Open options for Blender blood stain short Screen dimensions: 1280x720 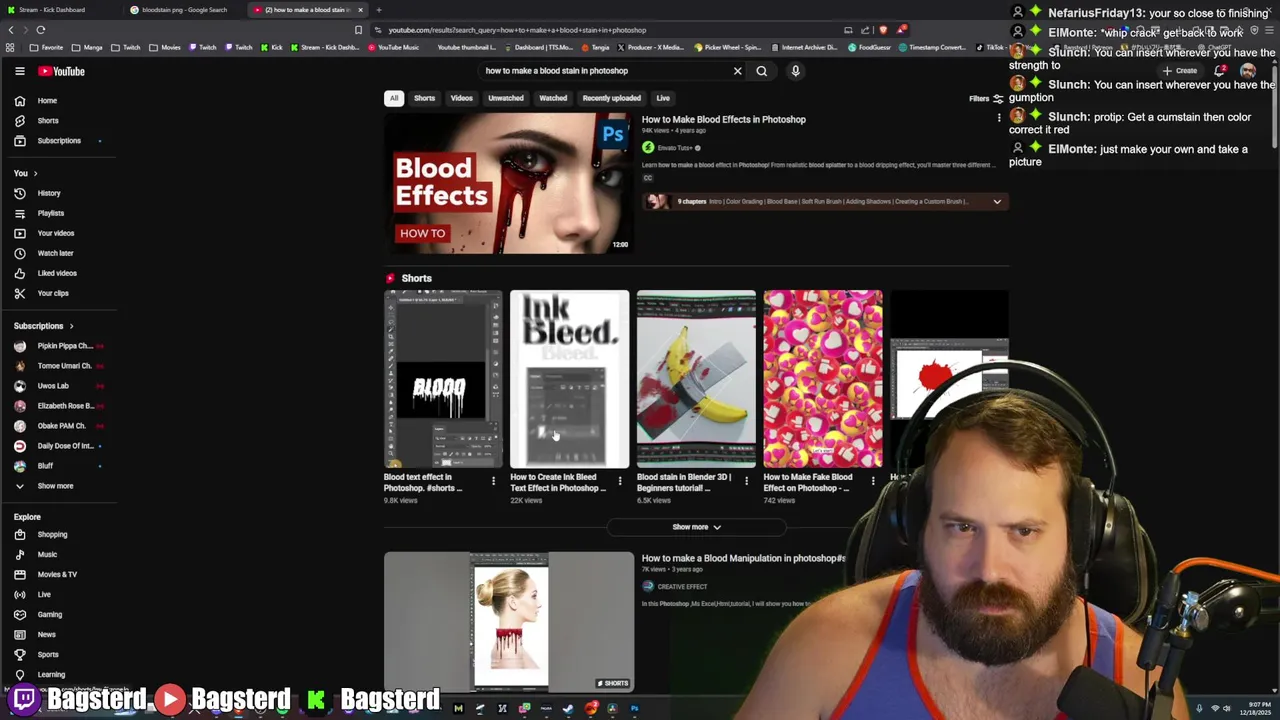[746, 481]
